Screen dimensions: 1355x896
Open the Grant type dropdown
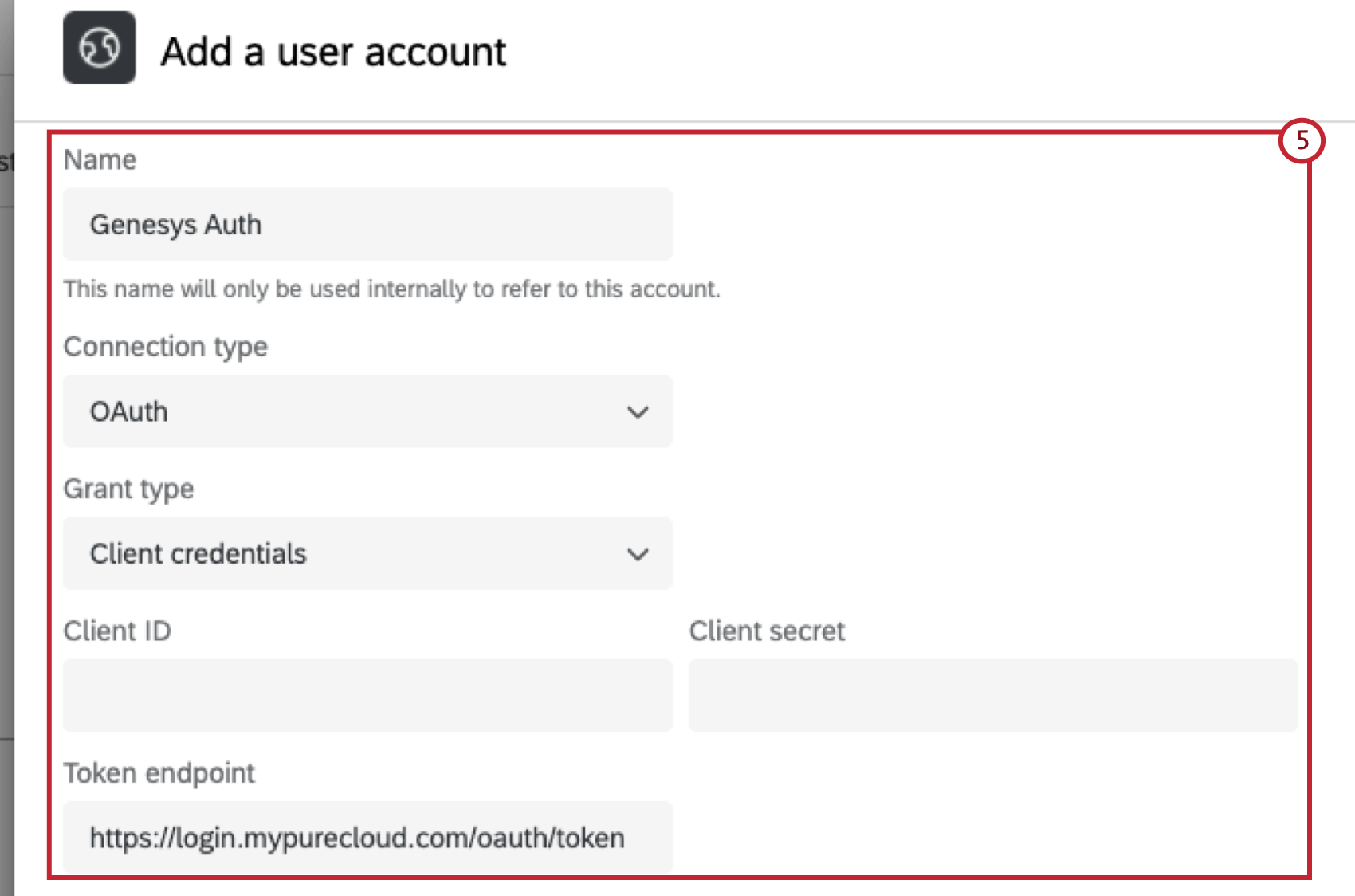point(367,553)
